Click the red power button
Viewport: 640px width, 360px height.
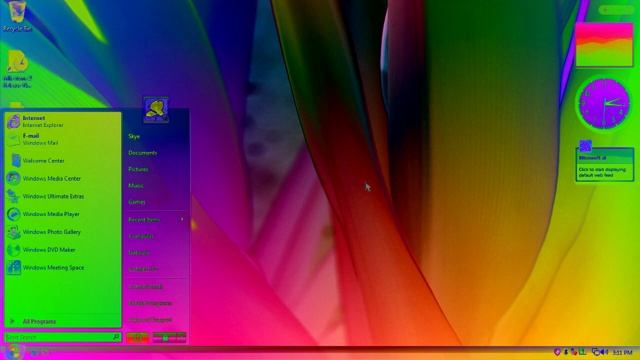coord(138,338)
